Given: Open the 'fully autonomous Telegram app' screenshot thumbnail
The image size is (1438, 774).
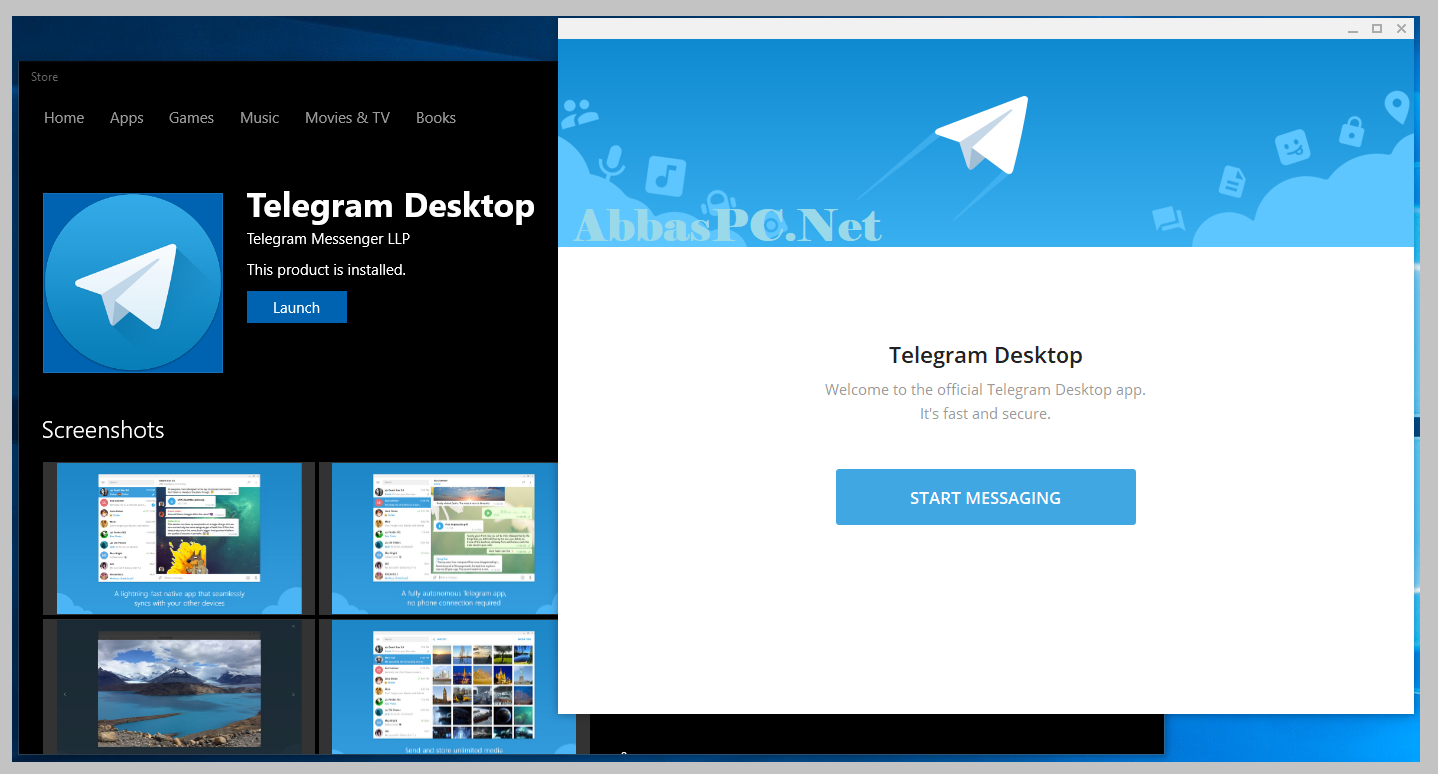Looking at the screenshot, I should pos(440,538).
